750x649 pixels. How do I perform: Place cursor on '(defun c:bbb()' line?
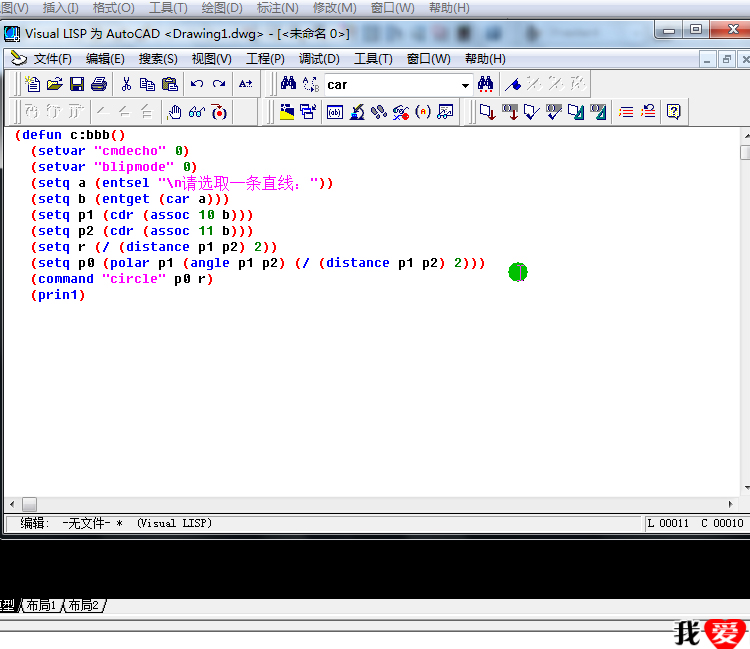(x=70, y=135)
